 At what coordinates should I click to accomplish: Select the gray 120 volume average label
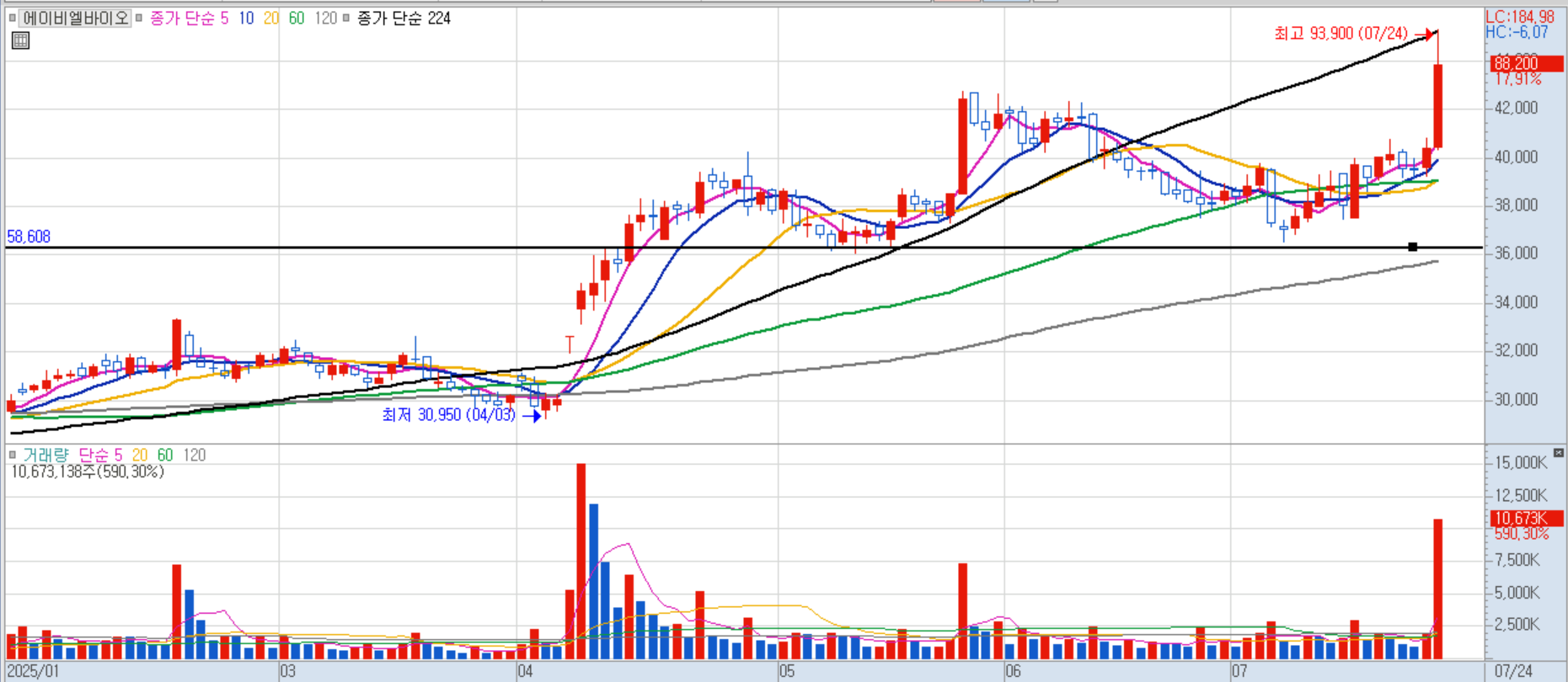tap(195, 455)
